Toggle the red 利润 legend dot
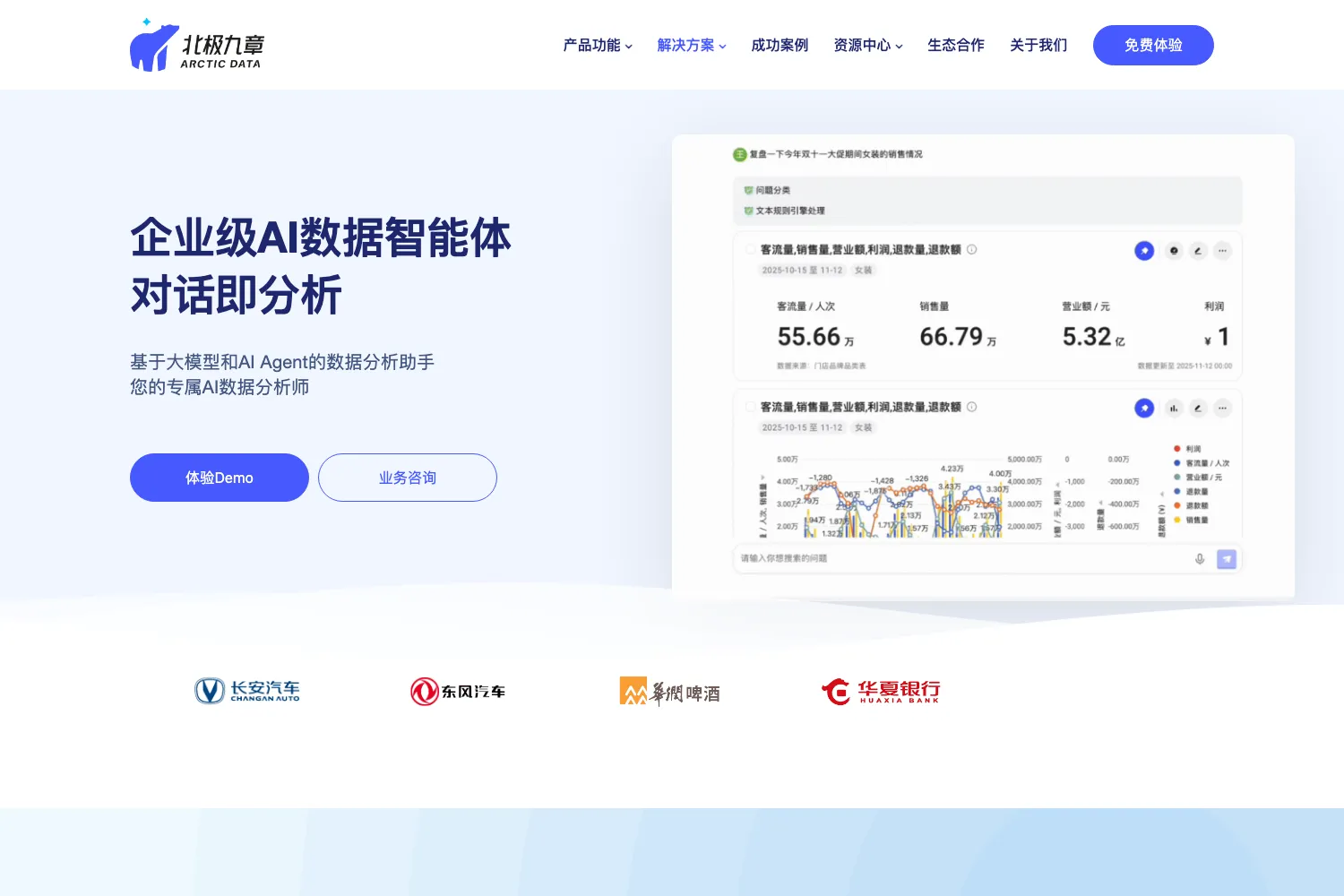Image resolution: width=1344 pixels, height=896 pixels. point(1177,449)
